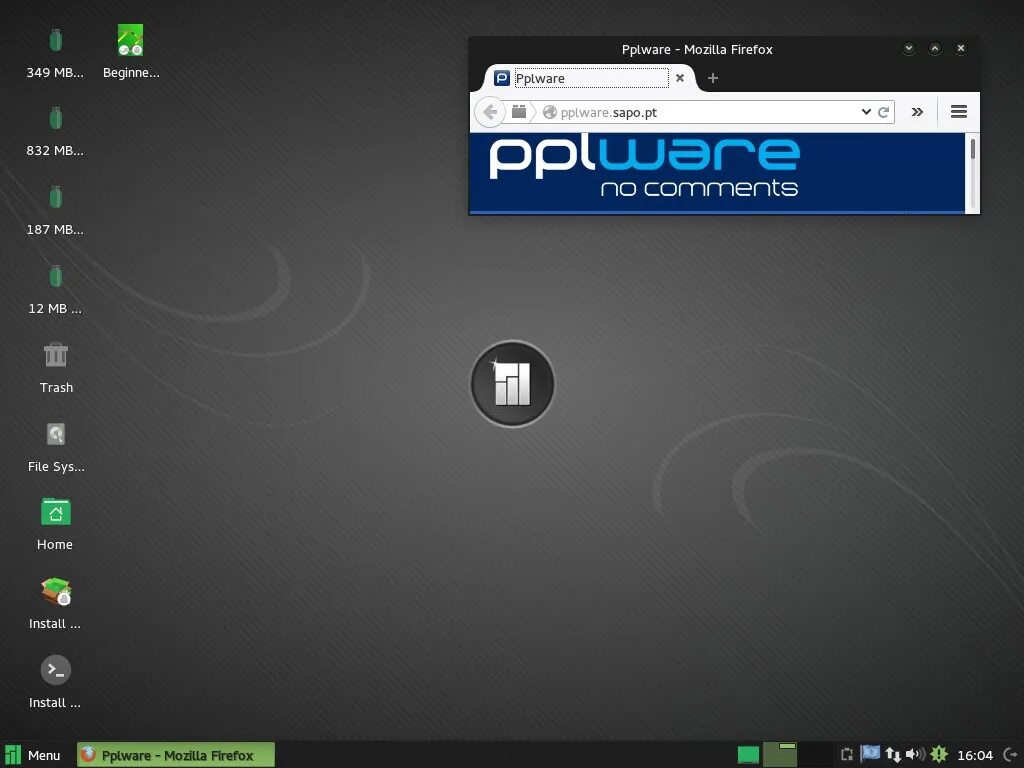Click the Pplware favicon on the tab
The height and width of the screenshot is (768, 1024).
click(502, 78)
